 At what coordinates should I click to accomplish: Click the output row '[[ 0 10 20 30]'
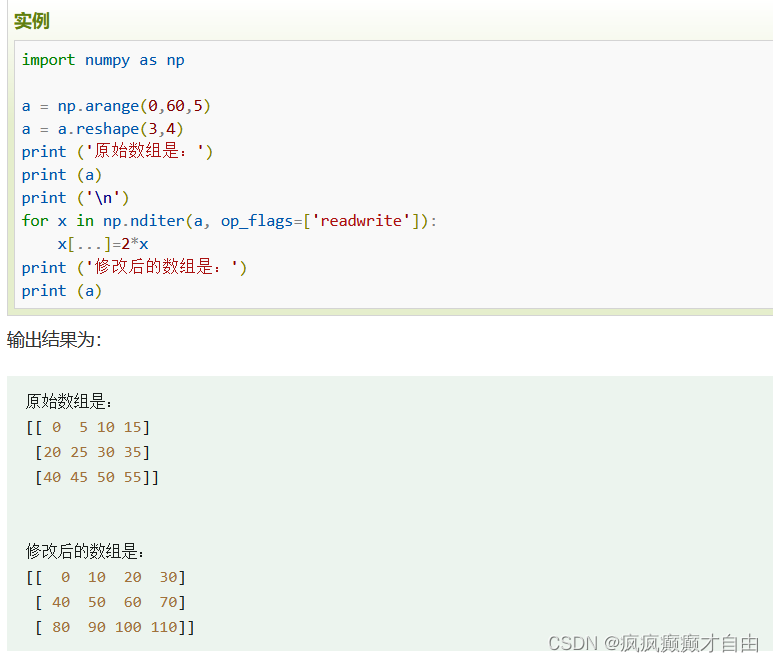click(105, 577)
